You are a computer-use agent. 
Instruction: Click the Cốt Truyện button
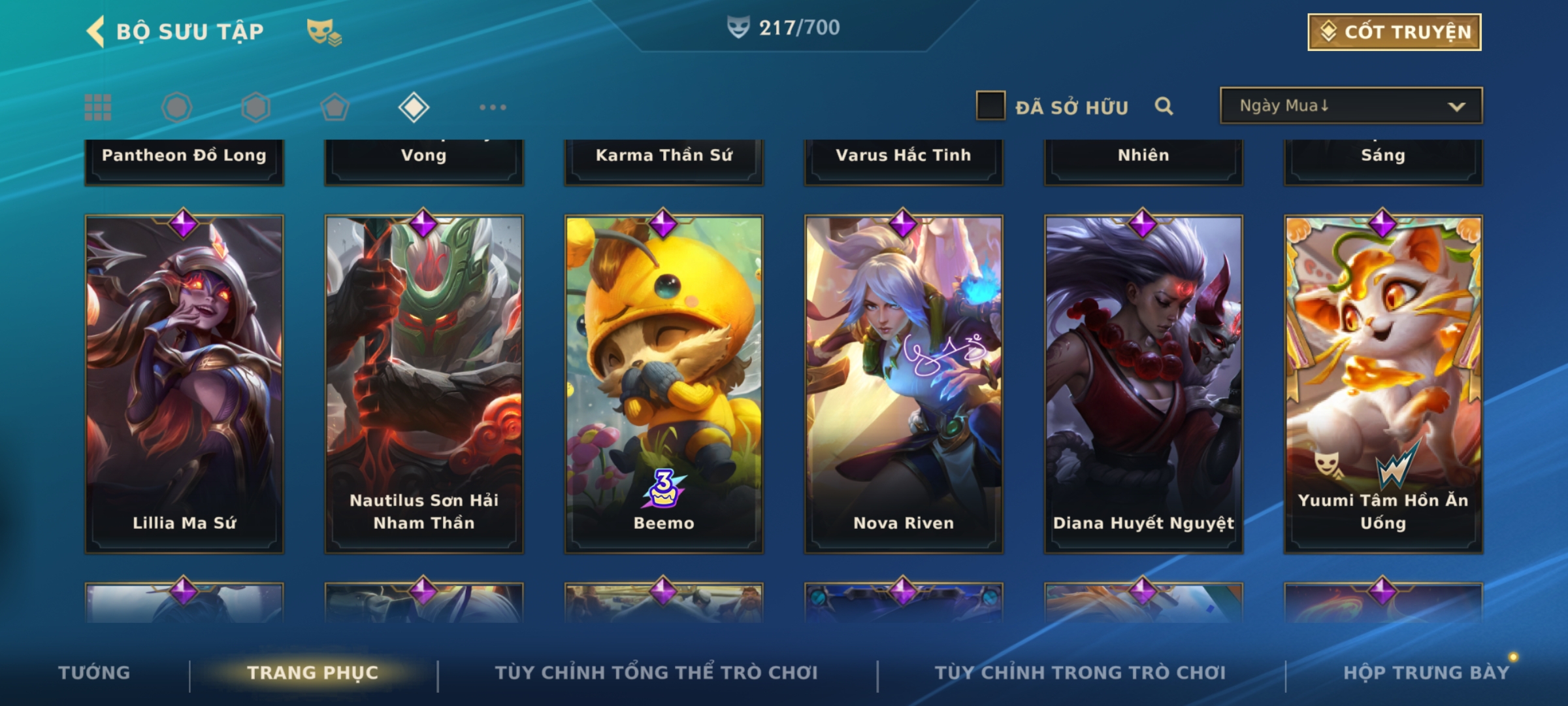click(1394, 31)
